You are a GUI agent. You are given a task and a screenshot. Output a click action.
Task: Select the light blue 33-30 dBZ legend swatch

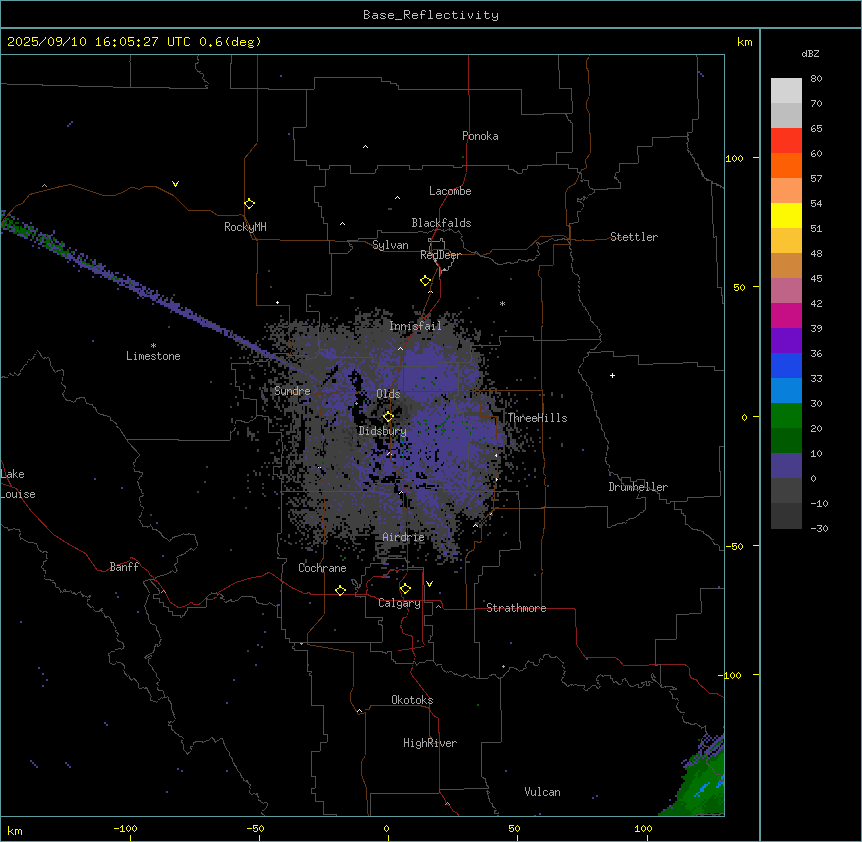click(786, 390)
